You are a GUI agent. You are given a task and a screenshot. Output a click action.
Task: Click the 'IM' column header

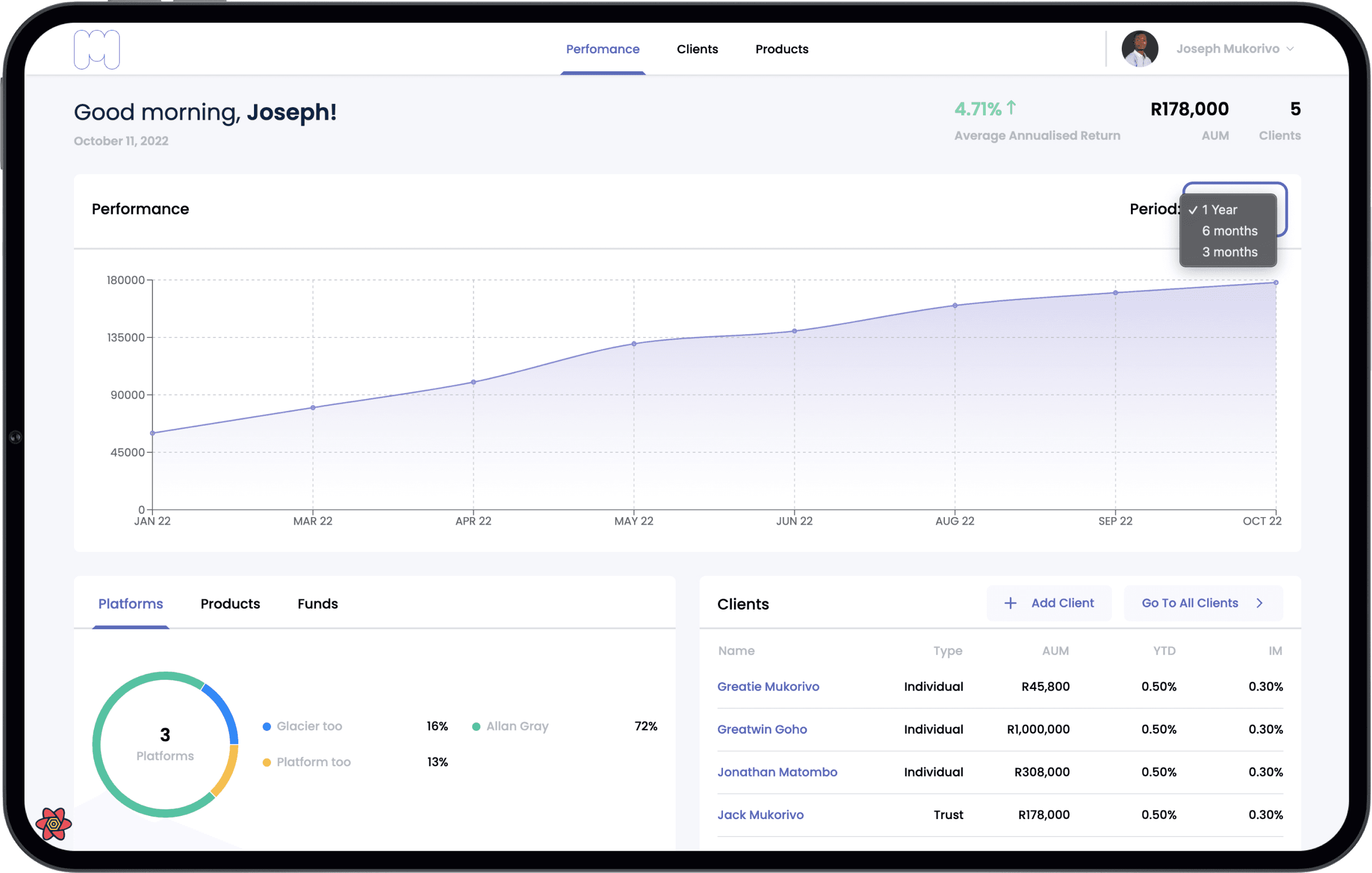pos(1275,650)
